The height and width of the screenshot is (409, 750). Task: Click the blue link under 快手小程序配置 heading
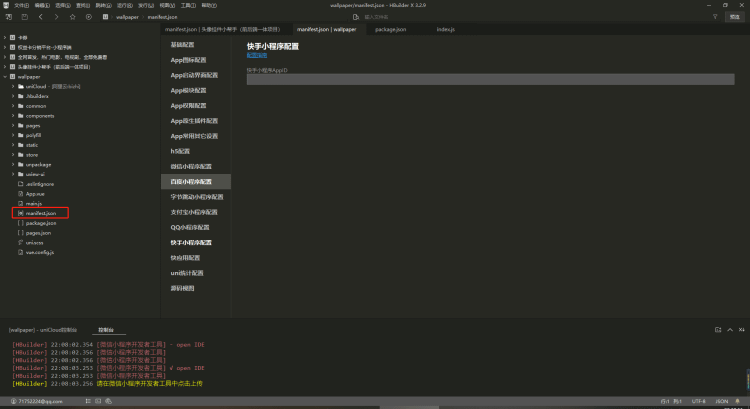pos(257,55)
